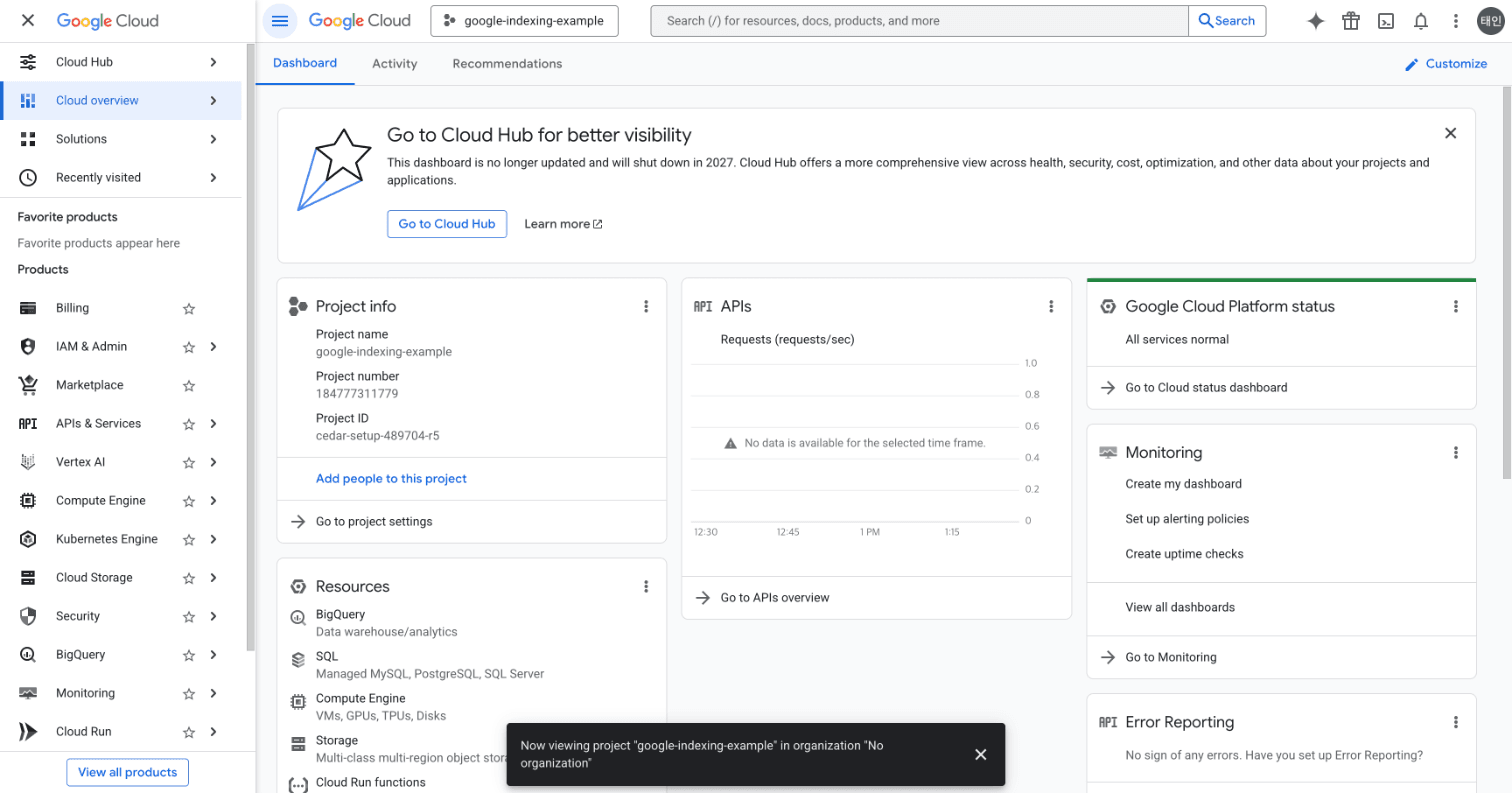Open Compute Engine in the Resources card

pyautogui.click(x=360, y=699)
